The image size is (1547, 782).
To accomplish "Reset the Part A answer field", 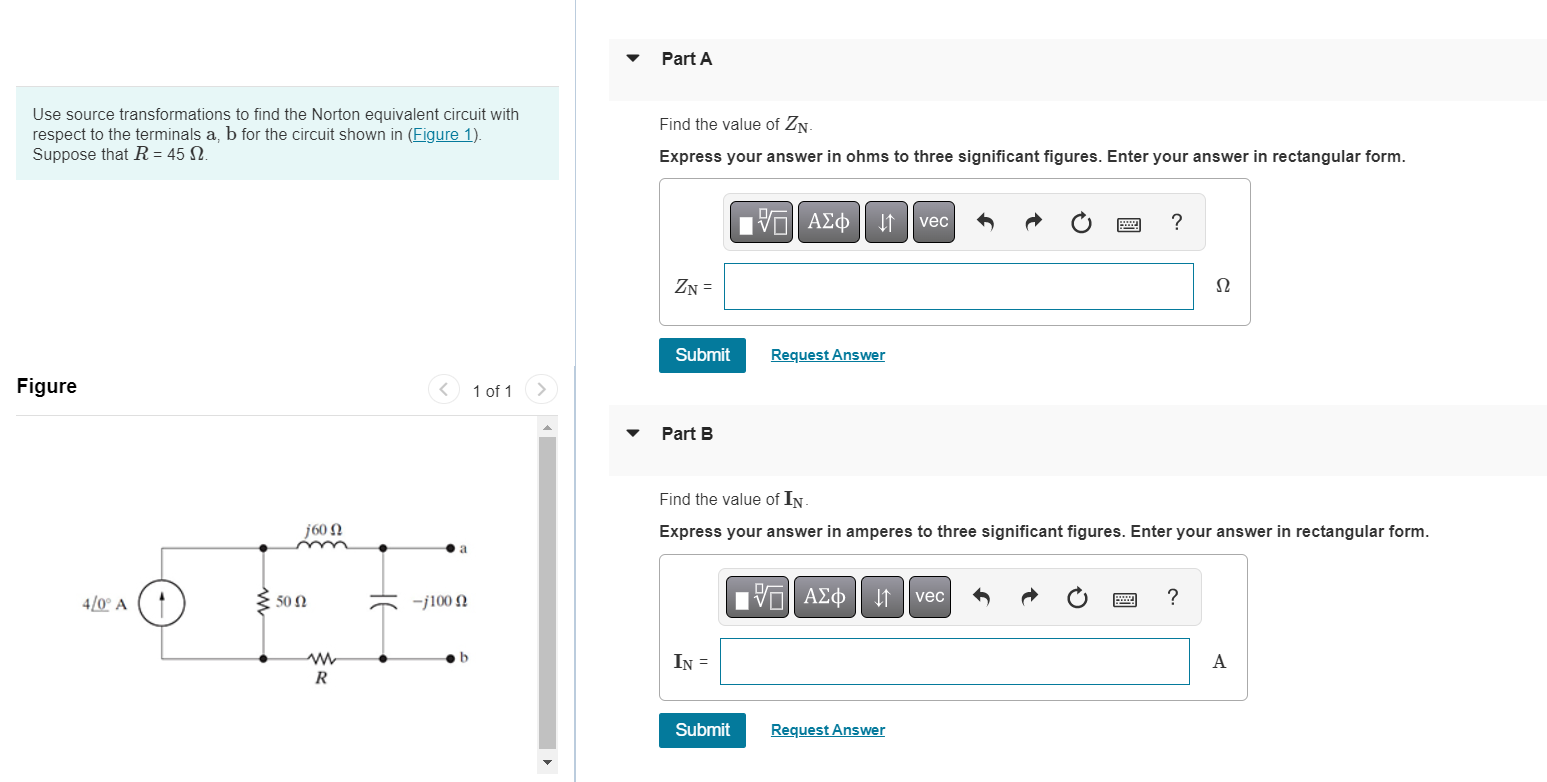I will point(1081,223).
